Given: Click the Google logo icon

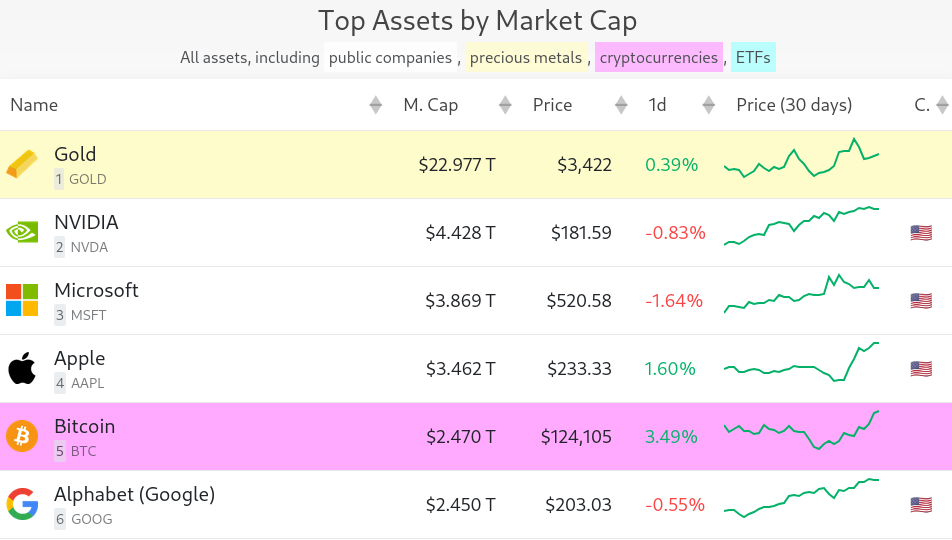Looking at the screenshot, I should pyautogui.click(x=22, y=504).
